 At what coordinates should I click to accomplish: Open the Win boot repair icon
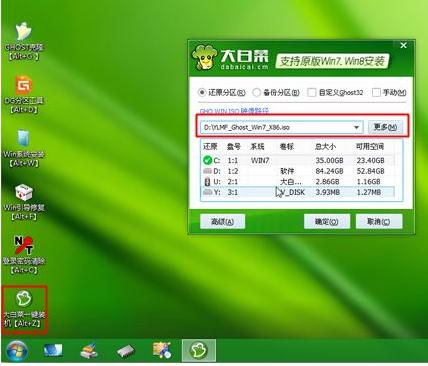click(x=24, y=192)
